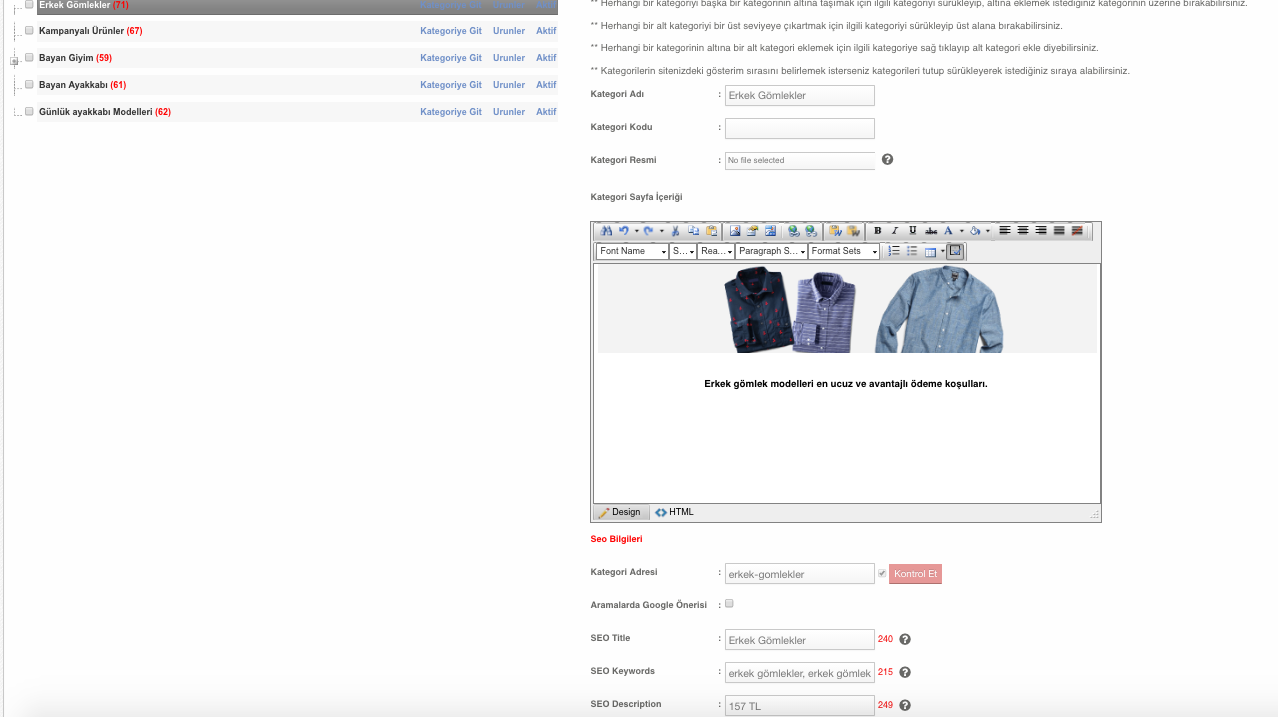Click the Paste from Word icon

(x=835, y=231)
